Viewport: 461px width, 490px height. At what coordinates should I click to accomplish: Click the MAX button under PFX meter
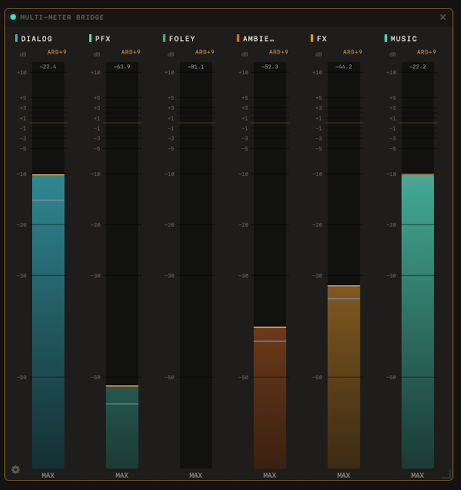click(122, 475)
